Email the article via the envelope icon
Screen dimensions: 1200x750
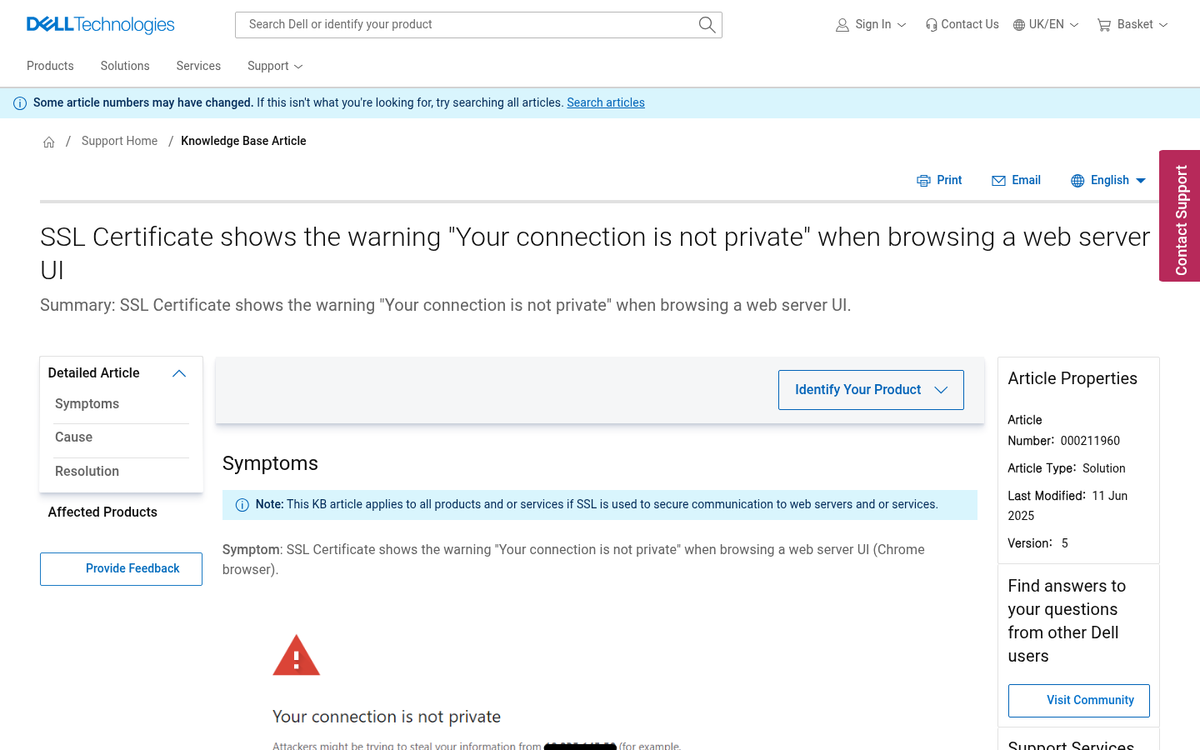997,180
